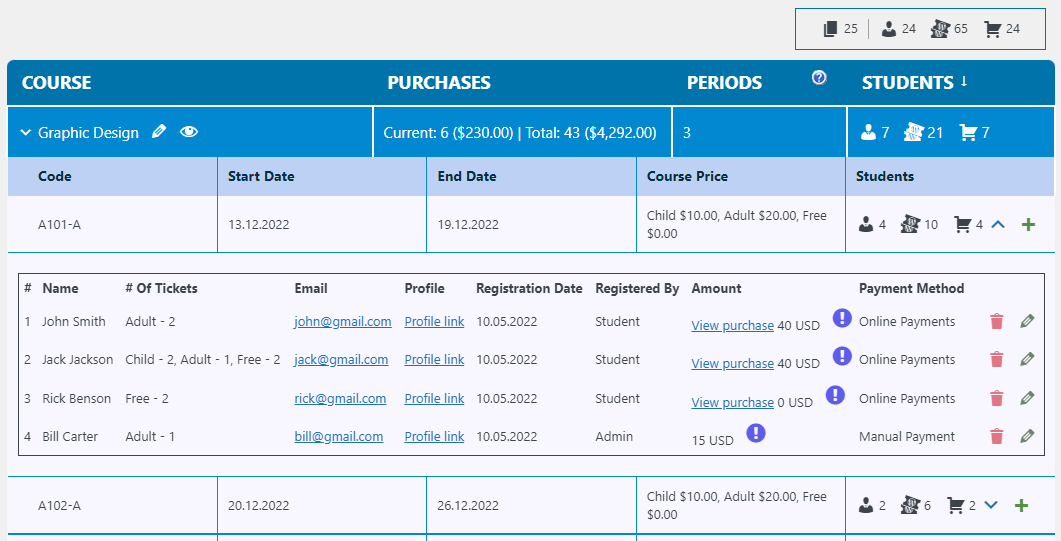
Task: Add a student to period A101-A
Action: click(x=1028, y=225)
